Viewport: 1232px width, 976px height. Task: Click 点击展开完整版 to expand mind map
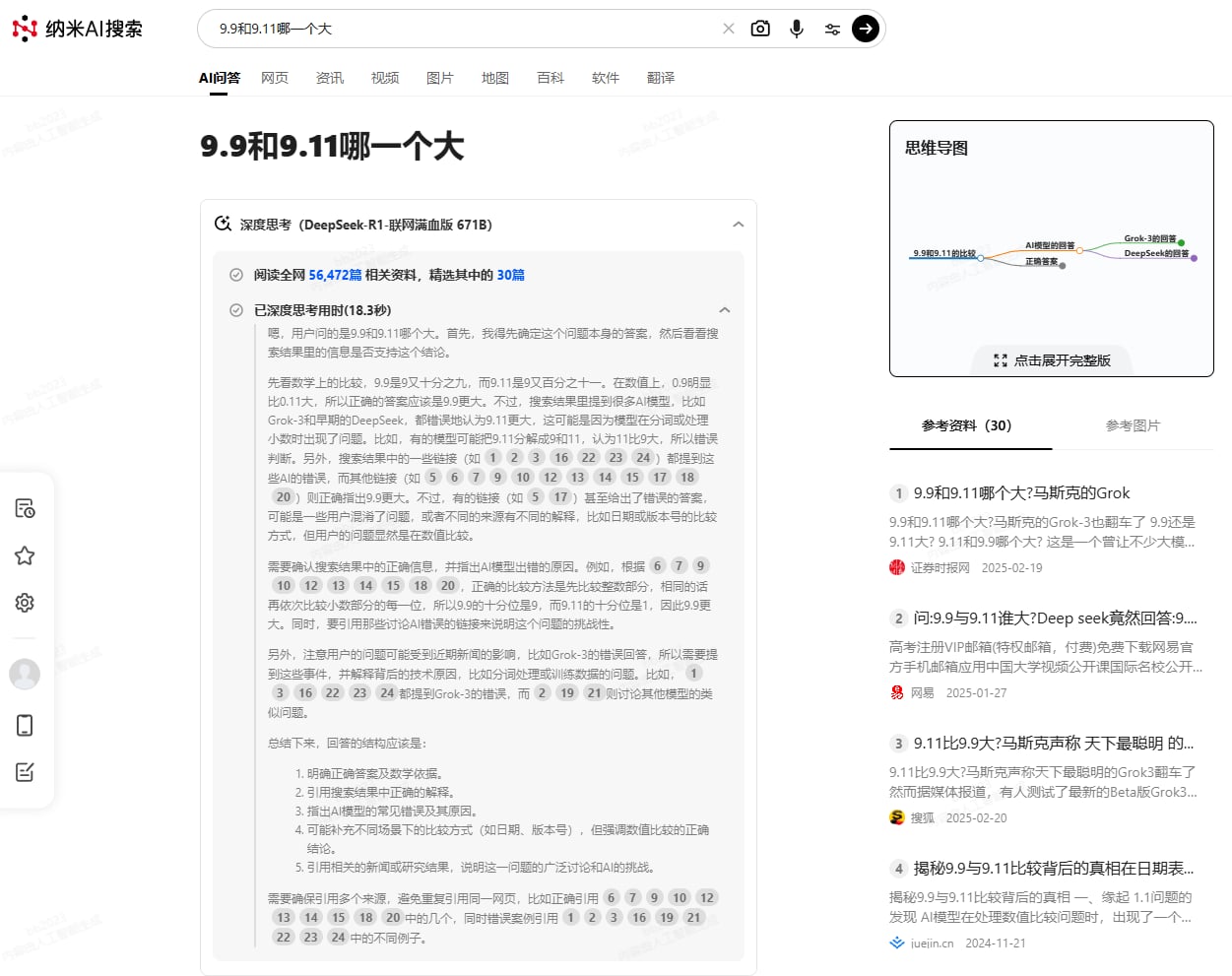click(x=1053, y=360)
